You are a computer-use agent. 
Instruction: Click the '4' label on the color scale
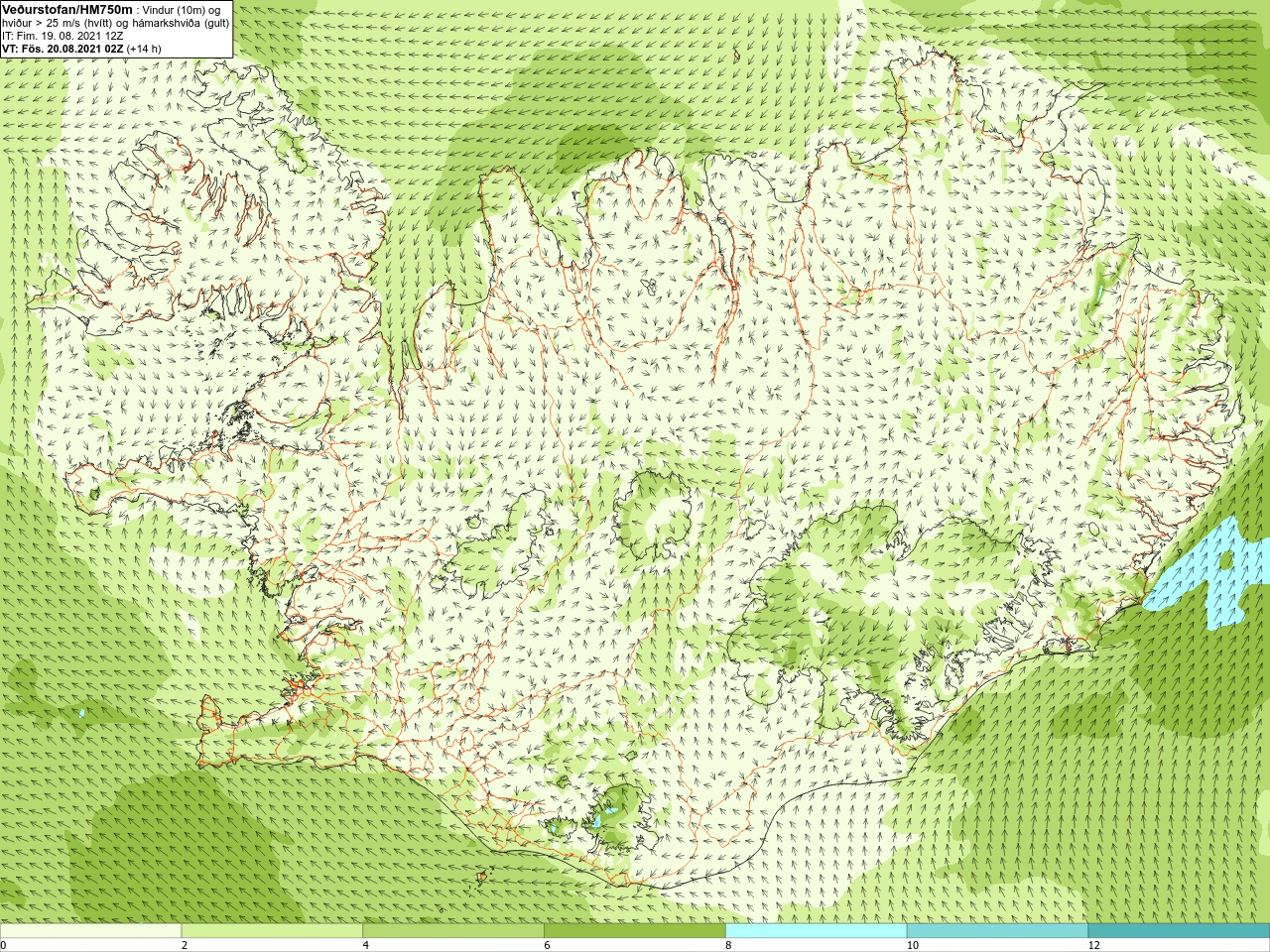(366, 945)
